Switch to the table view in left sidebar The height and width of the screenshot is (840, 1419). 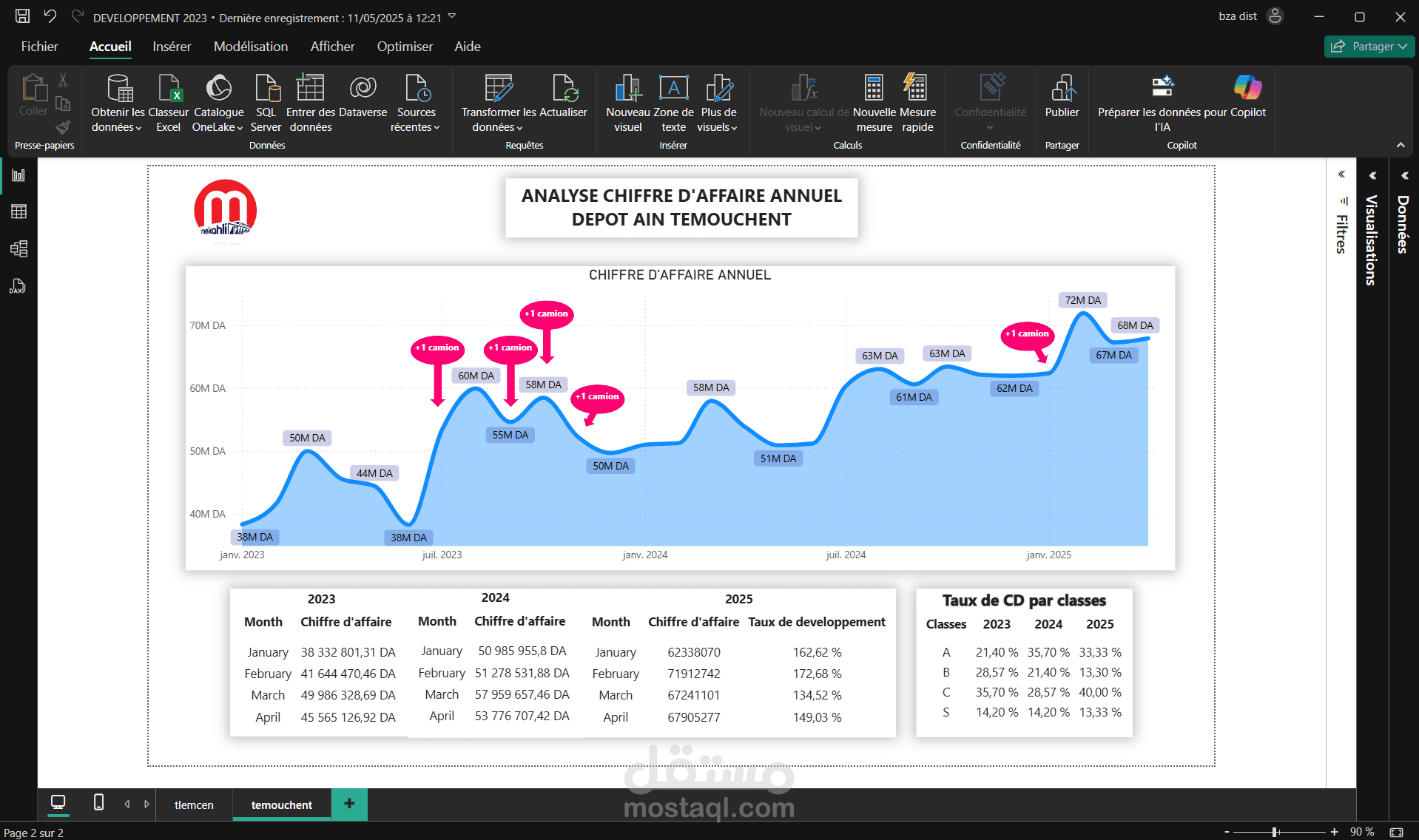coord(19,211)
